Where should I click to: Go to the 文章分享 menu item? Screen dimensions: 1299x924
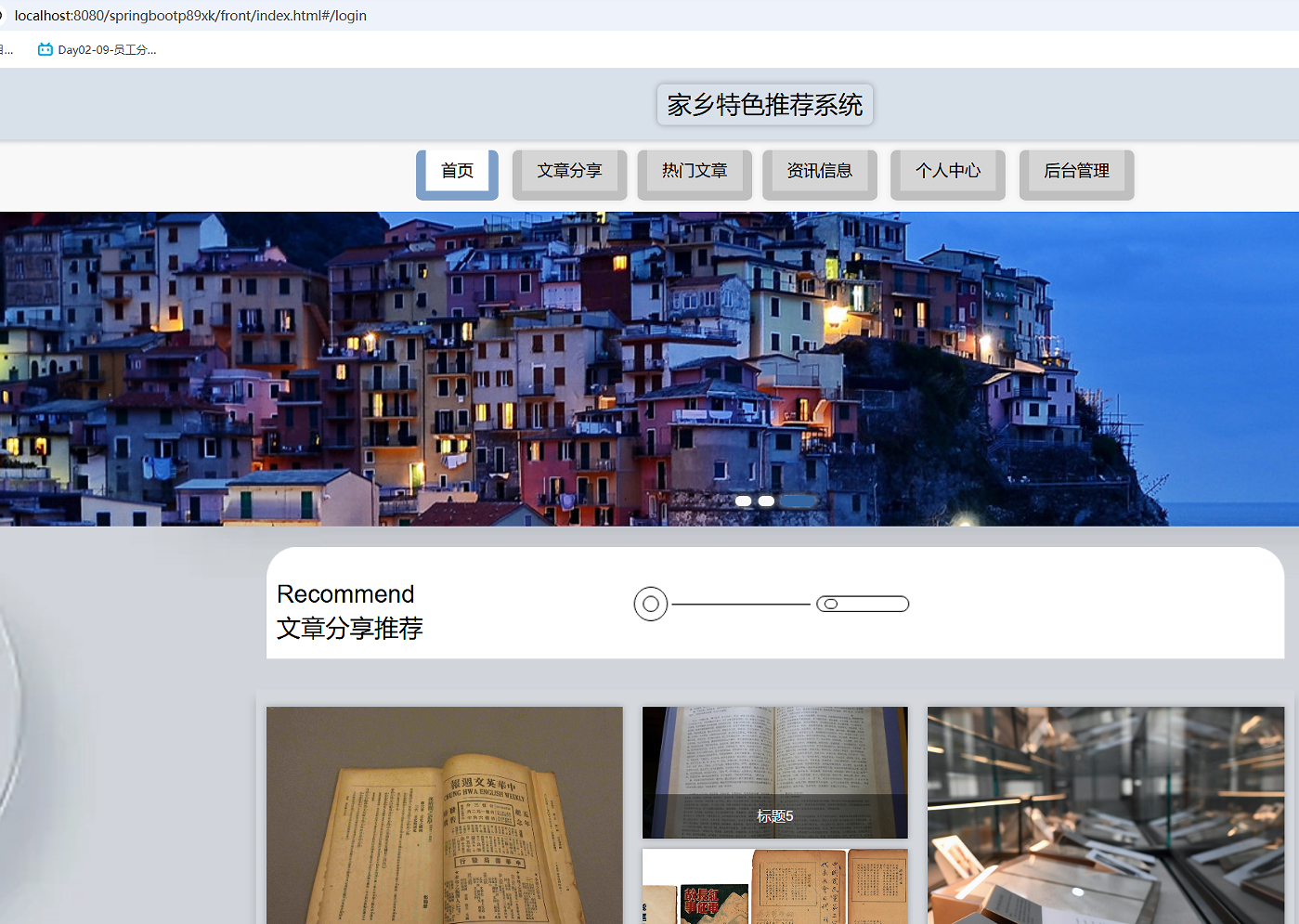point(569,174)
